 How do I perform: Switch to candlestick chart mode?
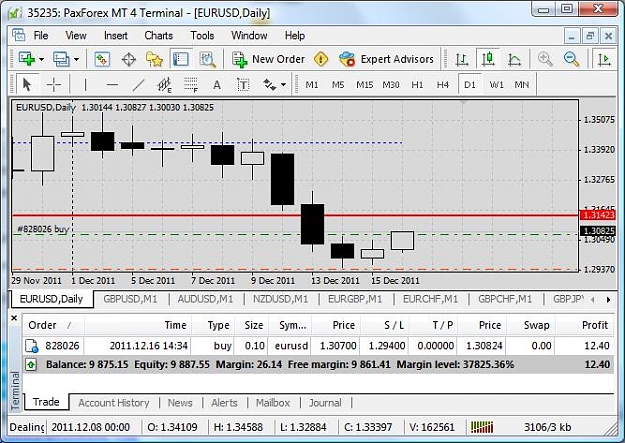pos(488,59)
